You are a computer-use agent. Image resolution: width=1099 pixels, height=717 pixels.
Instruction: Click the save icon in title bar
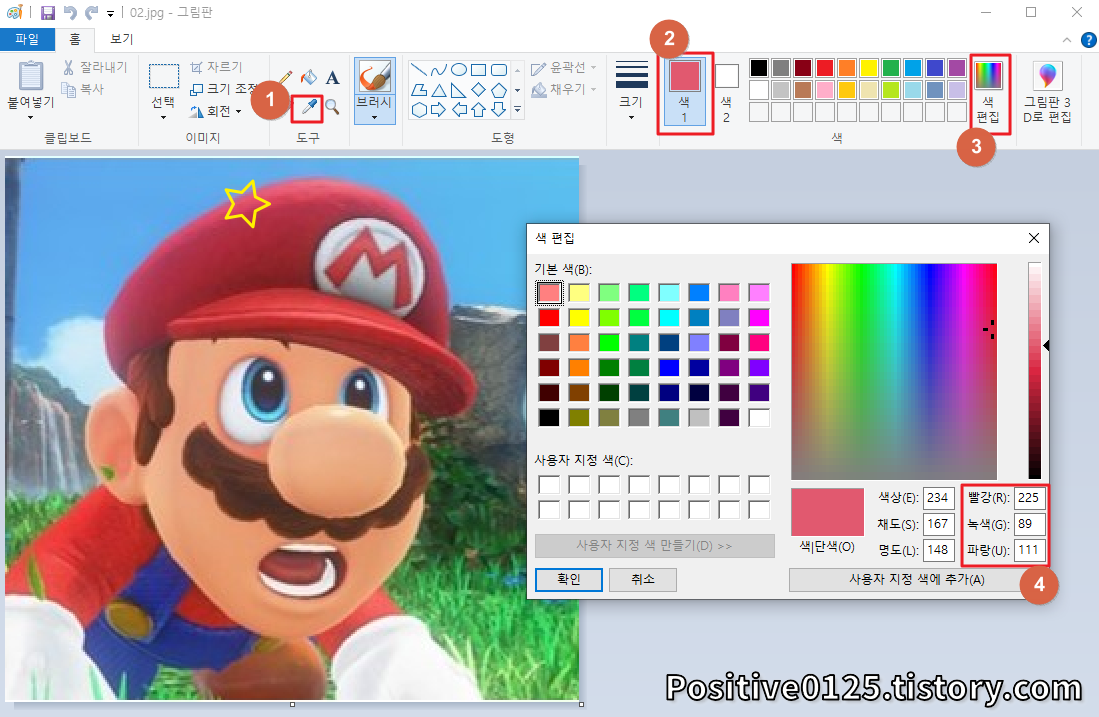point(48,13)
